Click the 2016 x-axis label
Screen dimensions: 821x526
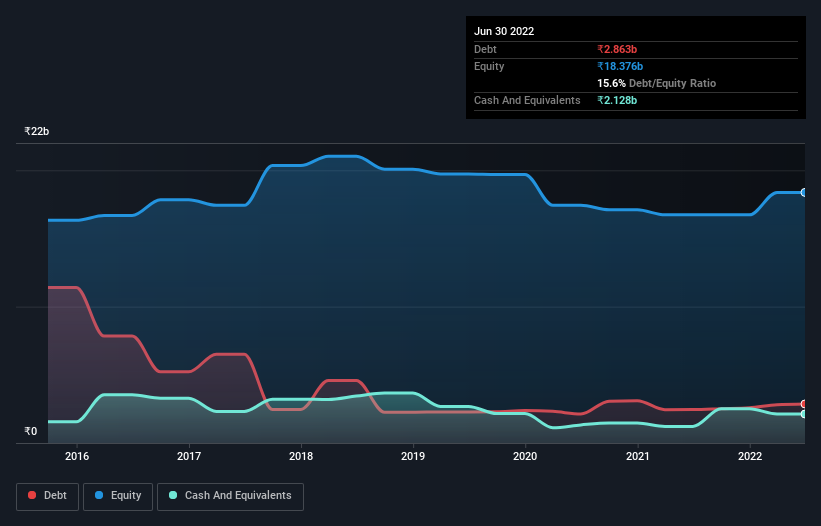pos(77,456)
